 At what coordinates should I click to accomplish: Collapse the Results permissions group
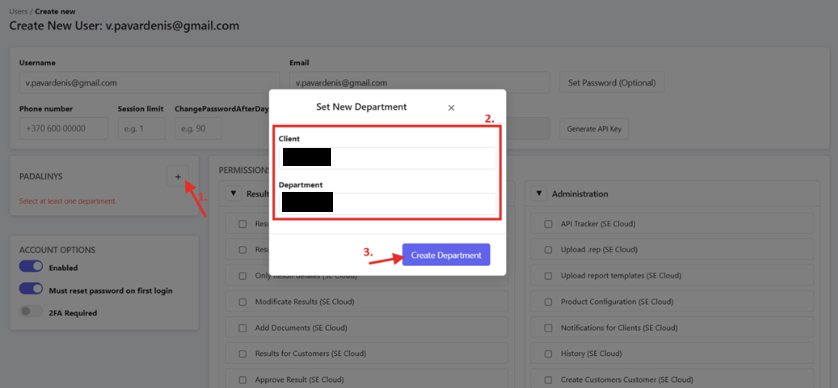tap(234, 193)
